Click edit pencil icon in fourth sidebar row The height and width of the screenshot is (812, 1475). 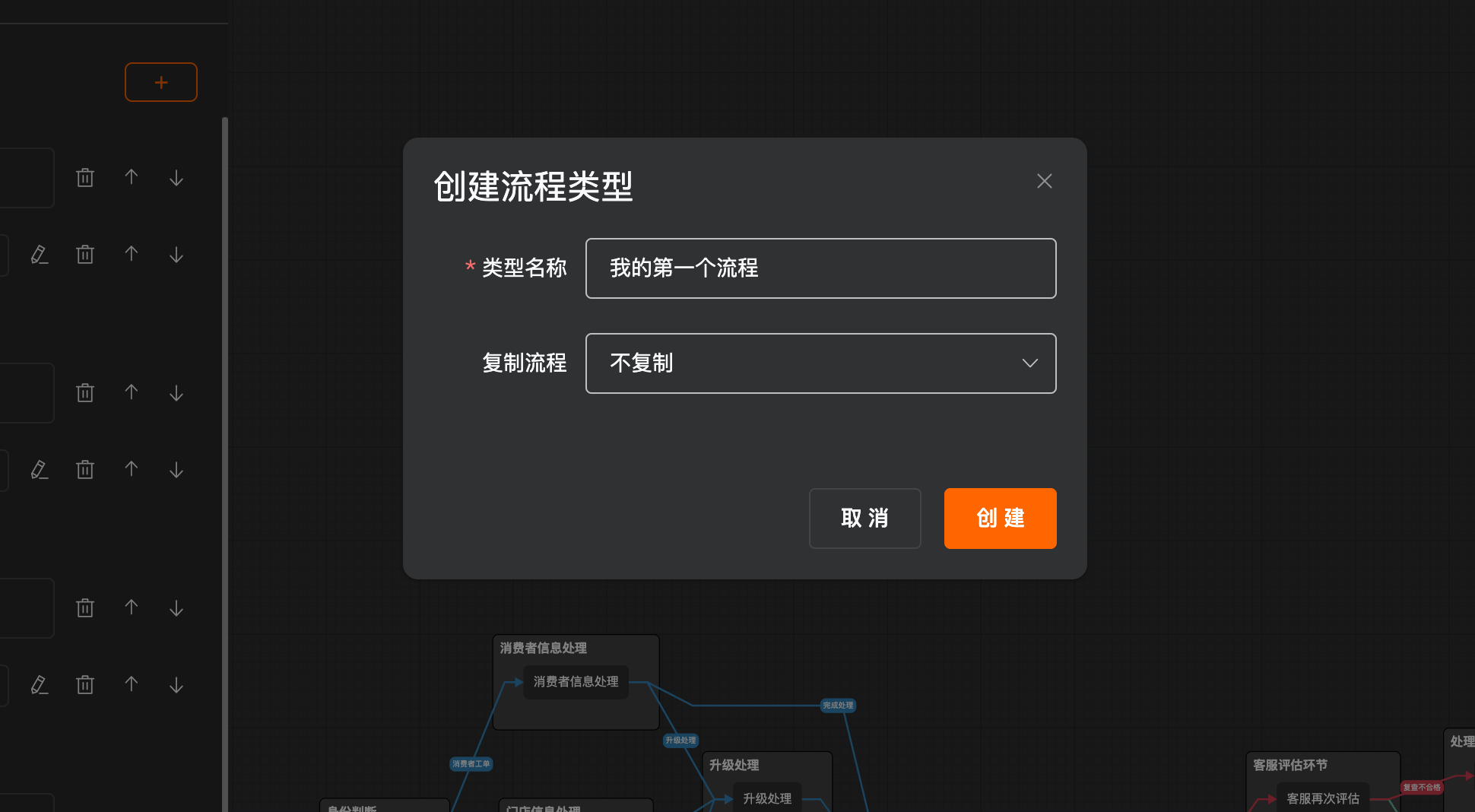40,470
